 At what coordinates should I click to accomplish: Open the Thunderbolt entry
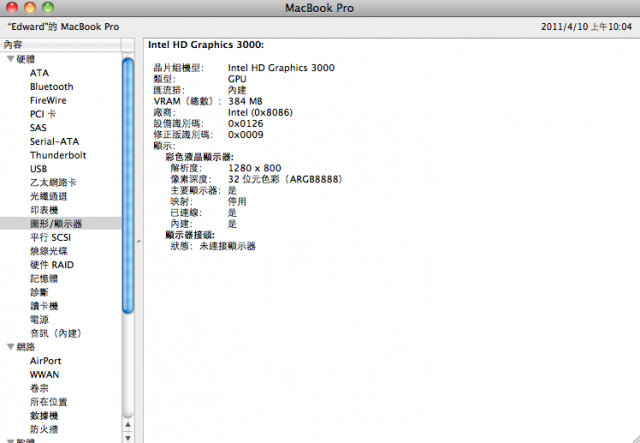[58, 155]
